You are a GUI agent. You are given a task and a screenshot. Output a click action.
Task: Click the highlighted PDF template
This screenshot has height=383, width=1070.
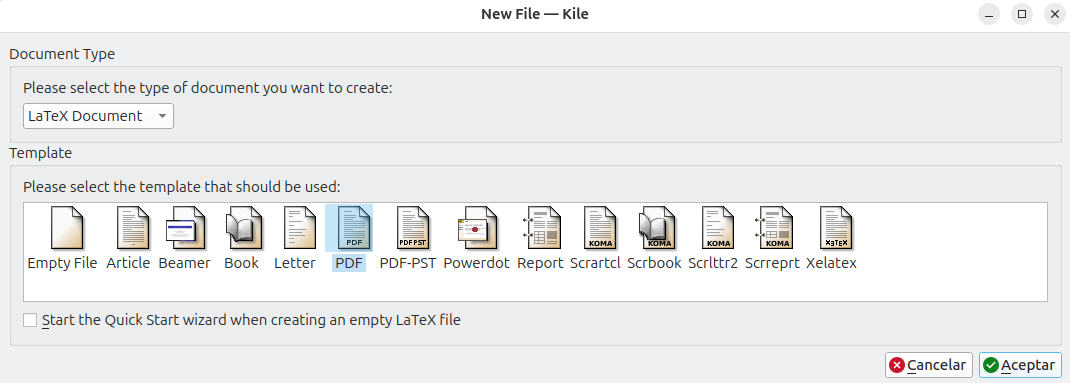(349, 229)
